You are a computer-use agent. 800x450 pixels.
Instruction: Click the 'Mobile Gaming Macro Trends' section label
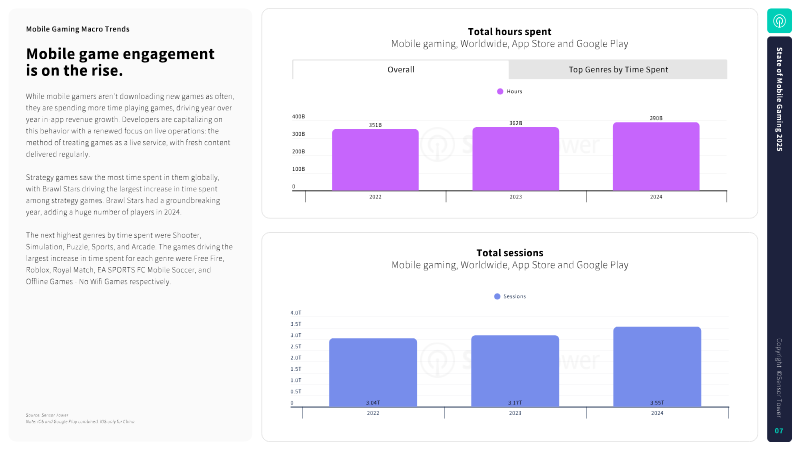coord(78,29)
